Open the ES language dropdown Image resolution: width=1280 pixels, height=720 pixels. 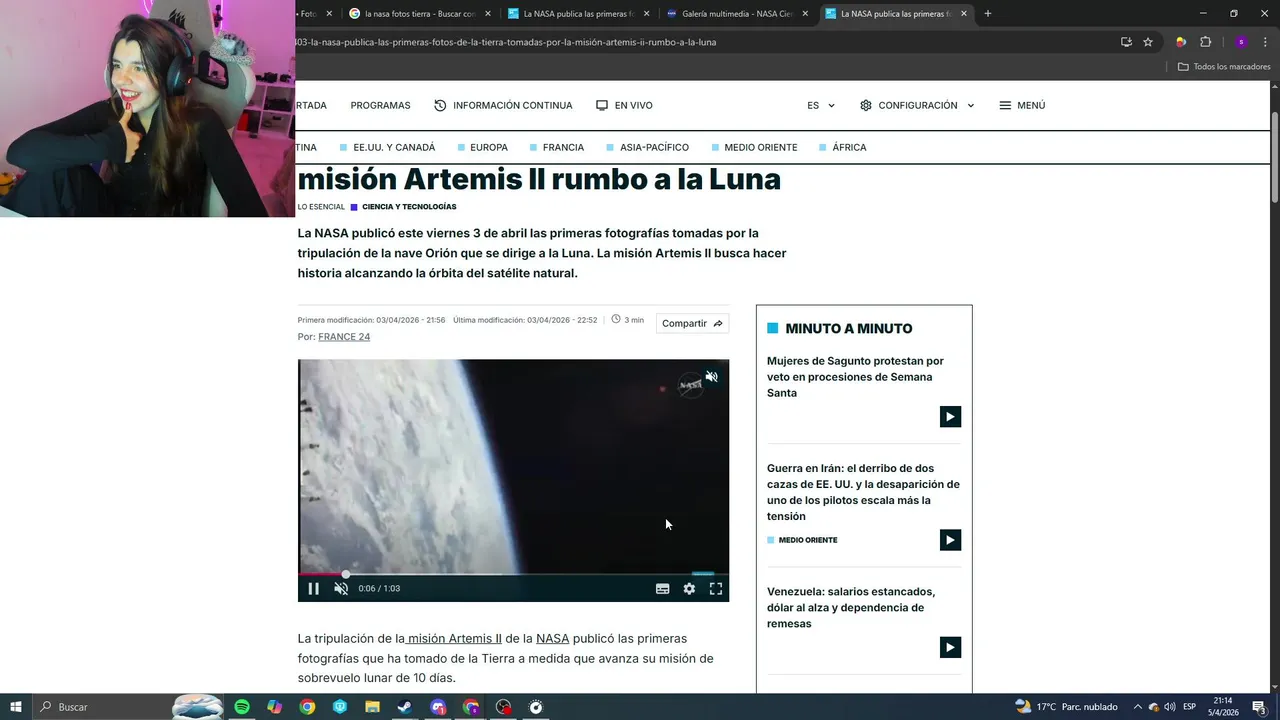(x=821, y=105)
